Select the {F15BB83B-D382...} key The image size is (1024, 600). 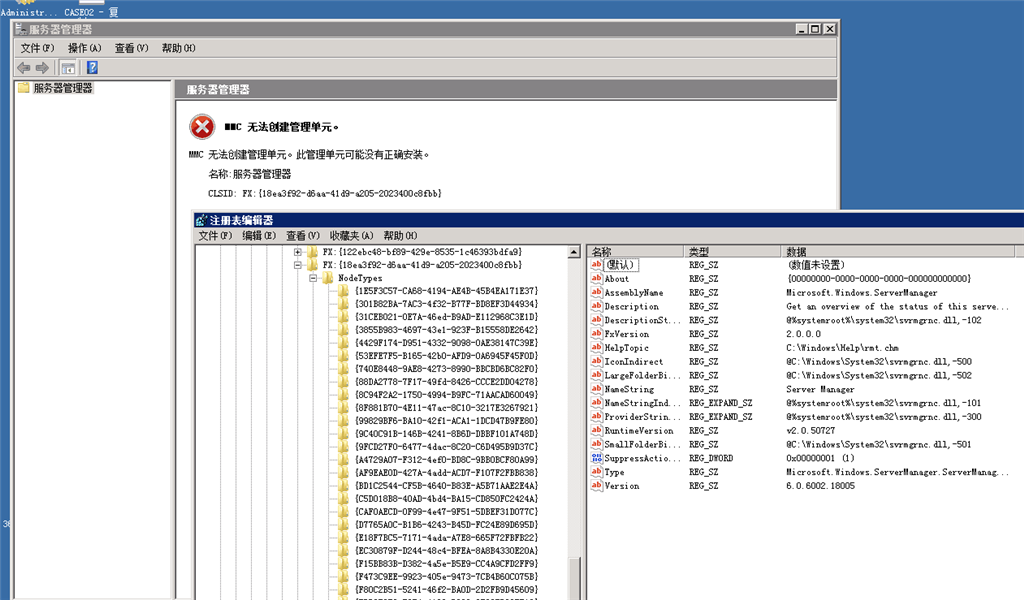pyautogui.click(x=447, y=563)
